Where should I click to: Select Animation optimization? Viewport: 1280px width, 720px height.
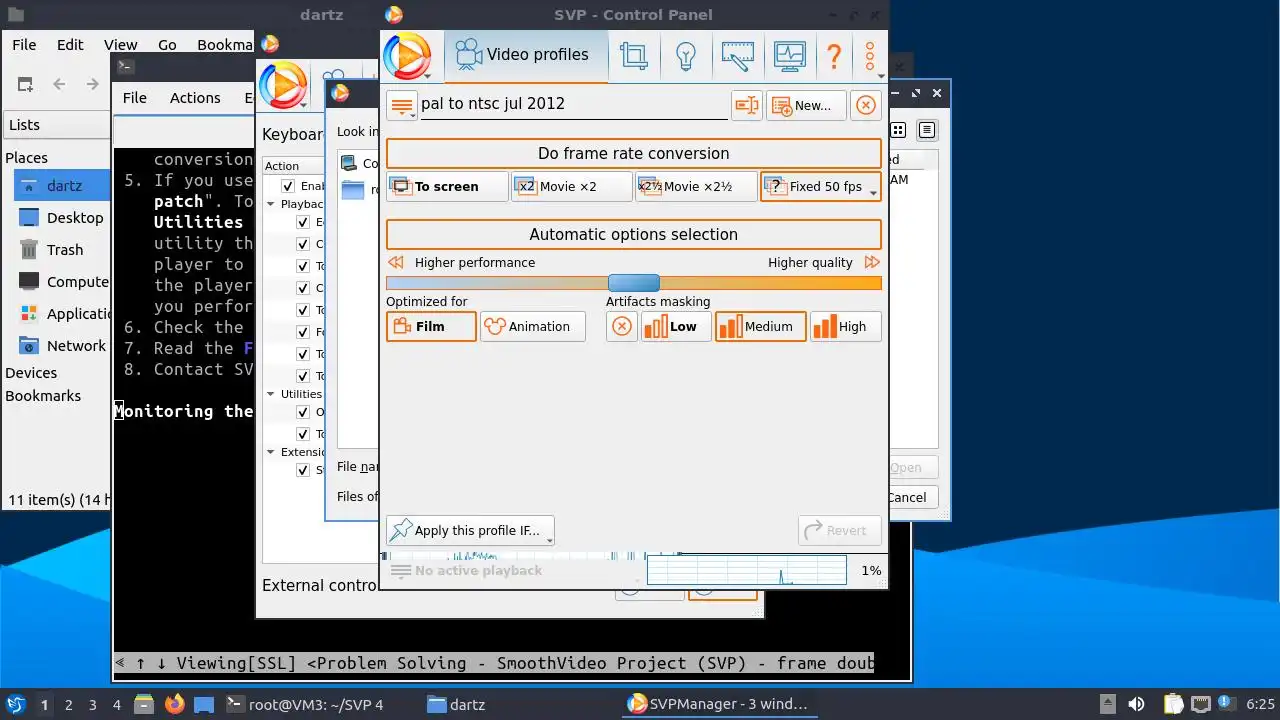[532, 327]
